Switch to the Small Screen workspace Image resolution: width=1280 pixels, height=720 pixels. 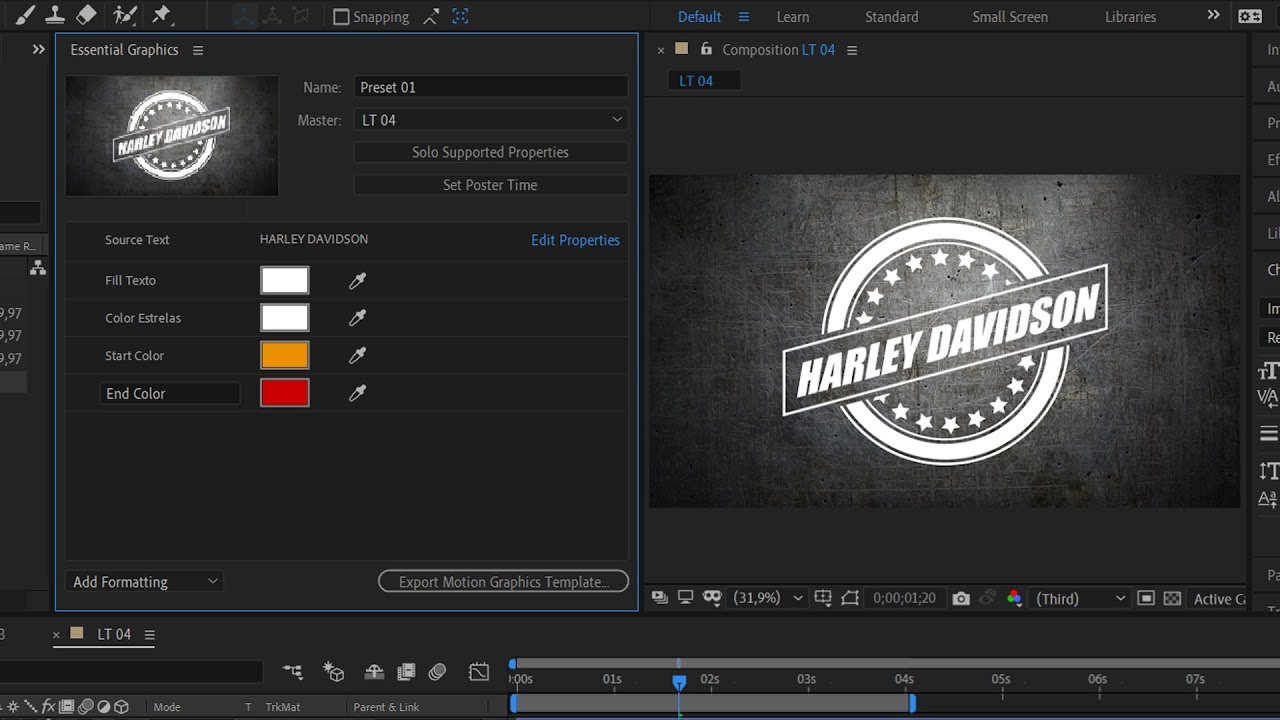click(1010, 17)
